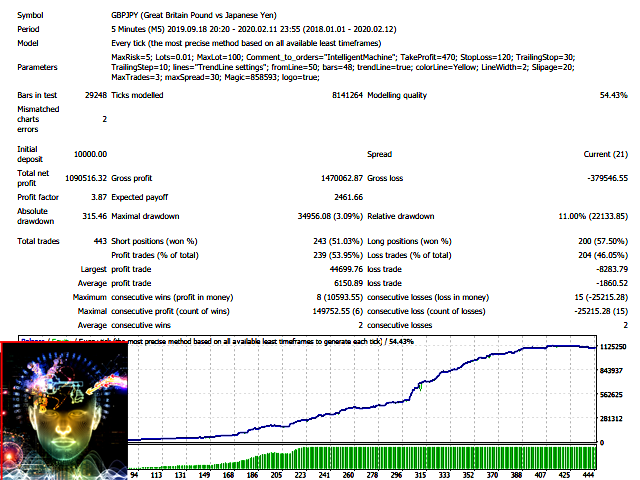Click Relative drawdown value 11.00% (22133.85)
The width and height of the screenshot is (640, 480).
(593, 216)
